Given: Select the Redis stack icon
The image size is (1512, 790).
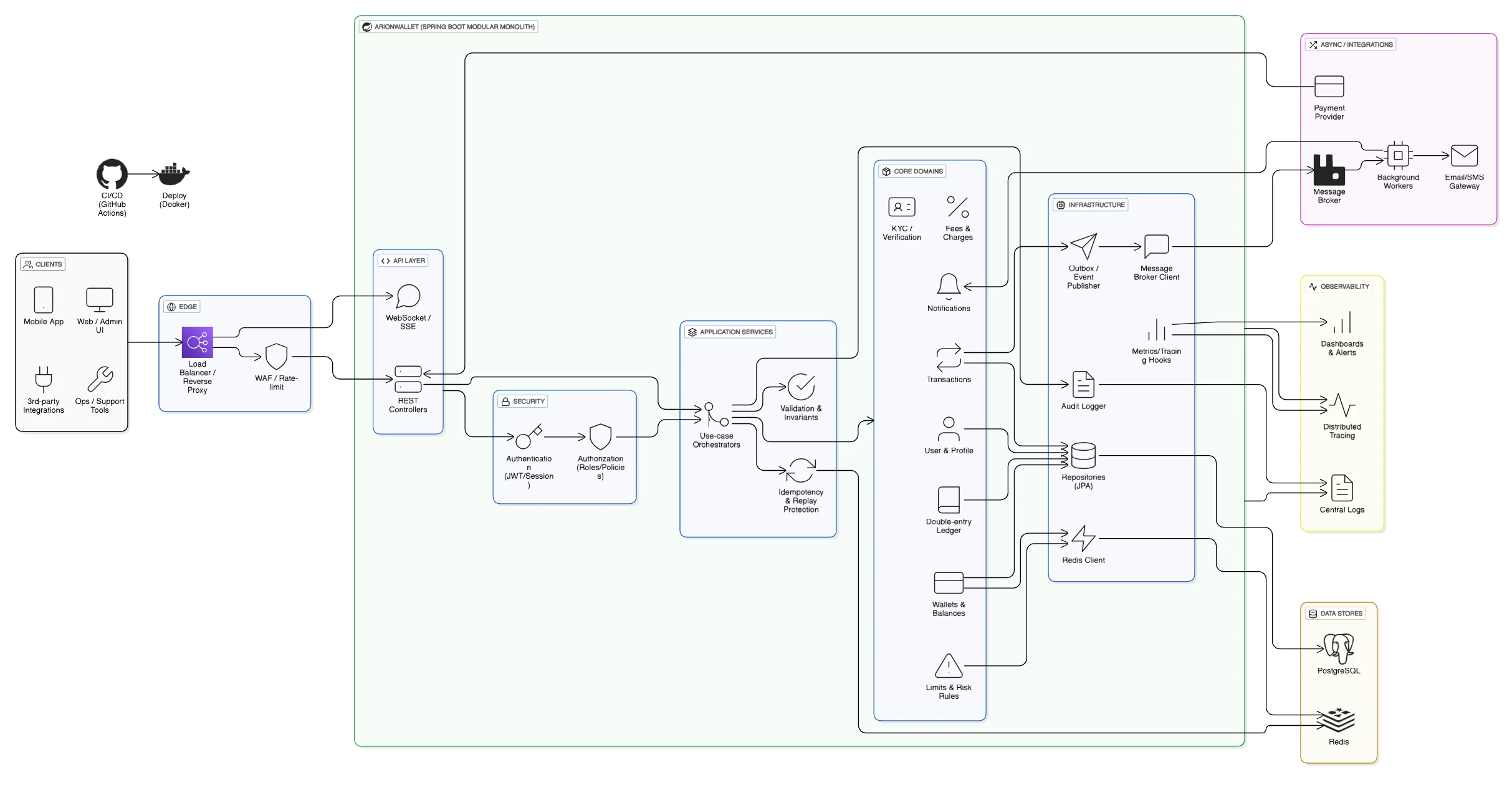Looking at the screenshot, I should [x=1338, y=720].
